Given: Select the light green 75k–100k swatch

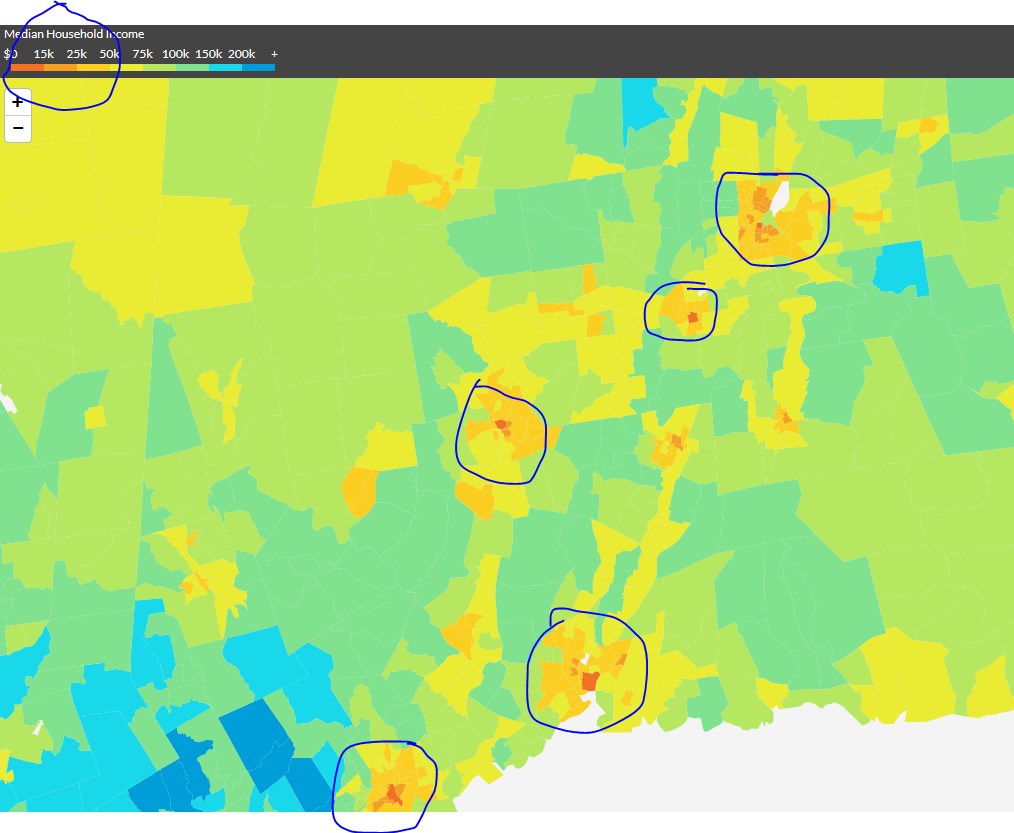Looking at the screenshot, I should pos(159,67).
